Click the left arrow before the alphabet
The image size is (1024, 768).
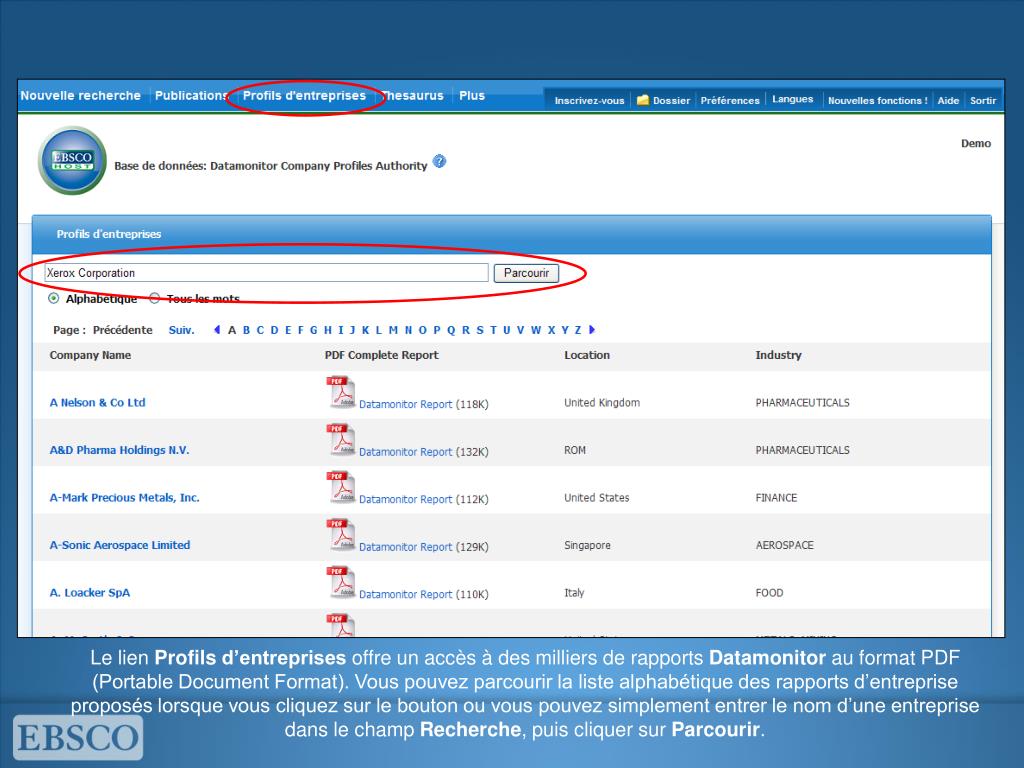coord(217,330)
